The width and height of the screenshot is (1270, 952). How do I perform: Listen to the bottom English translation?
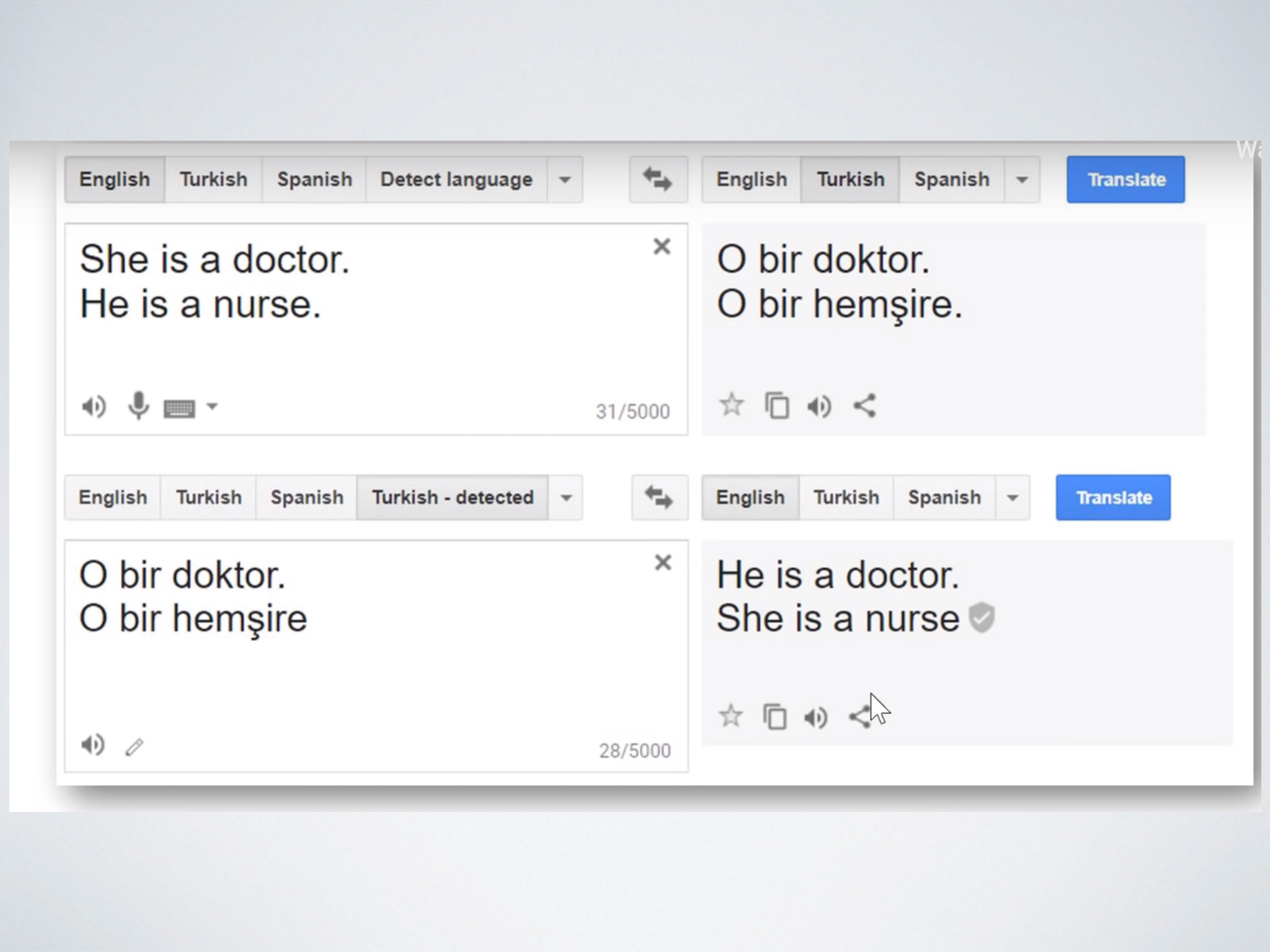click(x=816, y=717)
